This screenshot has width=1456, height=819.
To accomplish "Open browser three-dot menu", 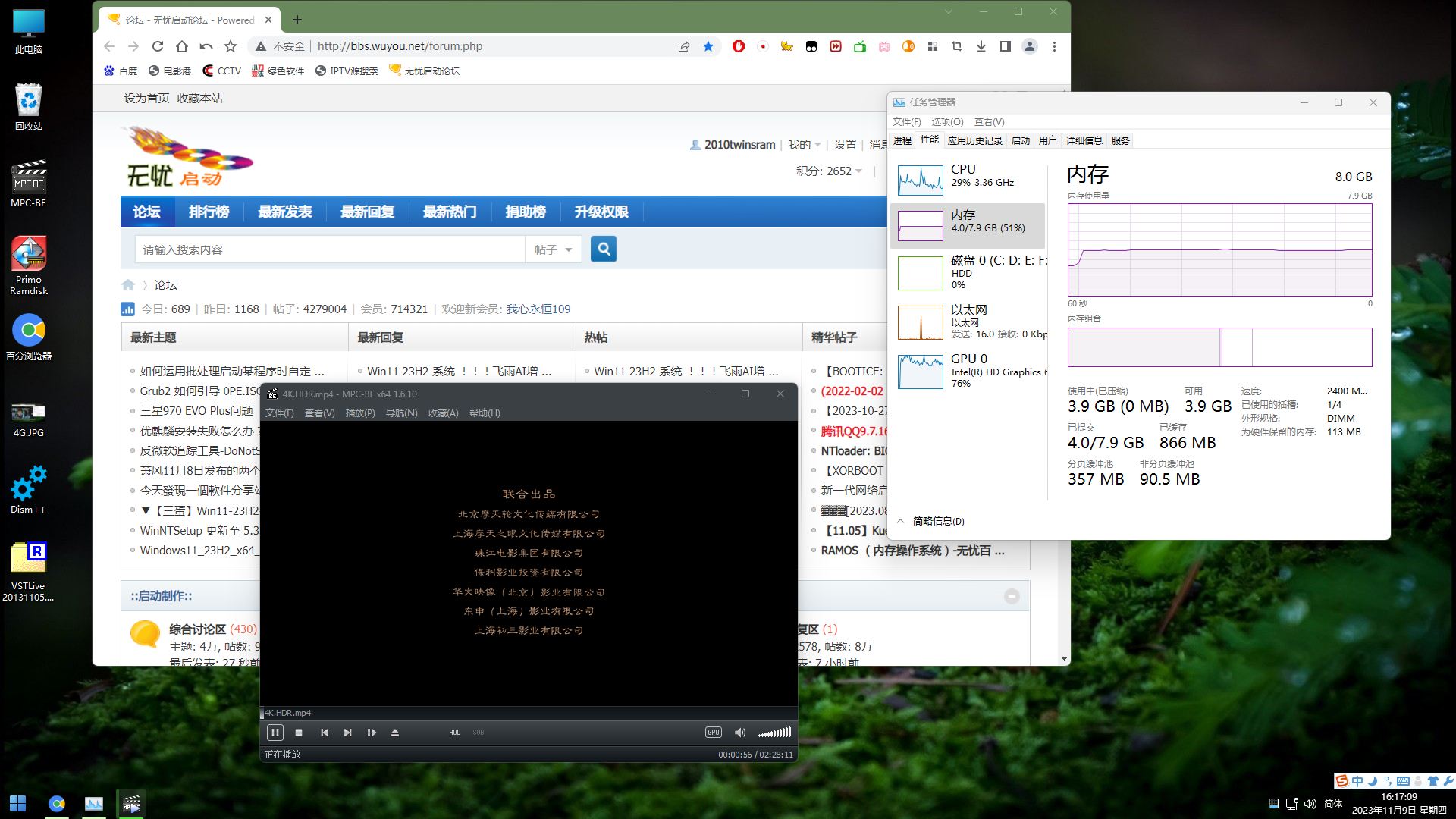I will [1054, 46].
